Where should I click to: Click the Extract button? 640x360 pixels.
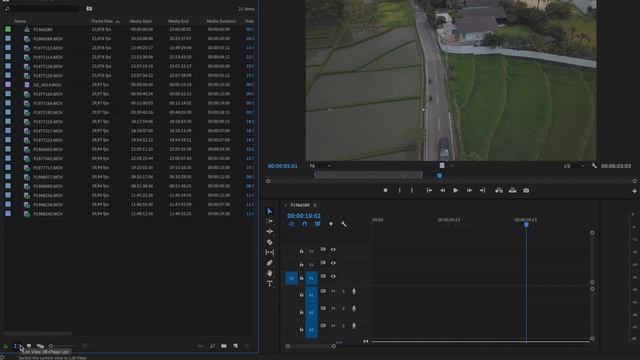point(512,190)
